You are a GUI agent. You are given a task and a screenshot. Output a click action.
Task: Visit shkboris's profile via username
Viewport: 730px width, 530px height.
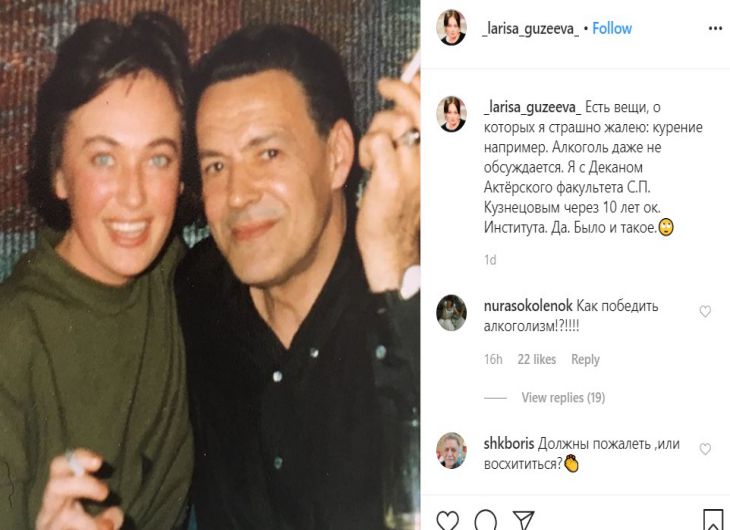[x=508, y=444]
